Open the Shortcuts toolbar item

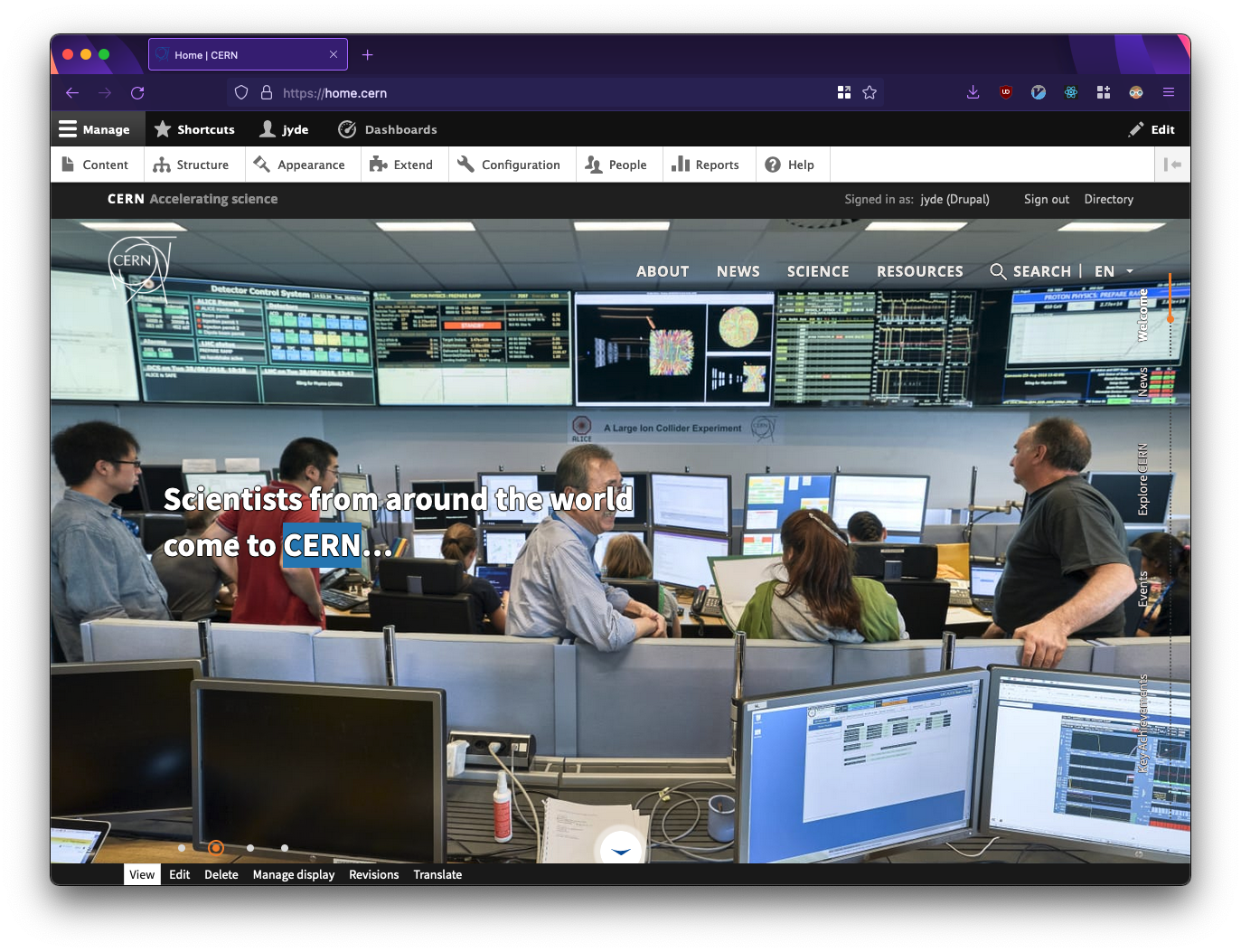pyautogui.click(x=194, y=129)
